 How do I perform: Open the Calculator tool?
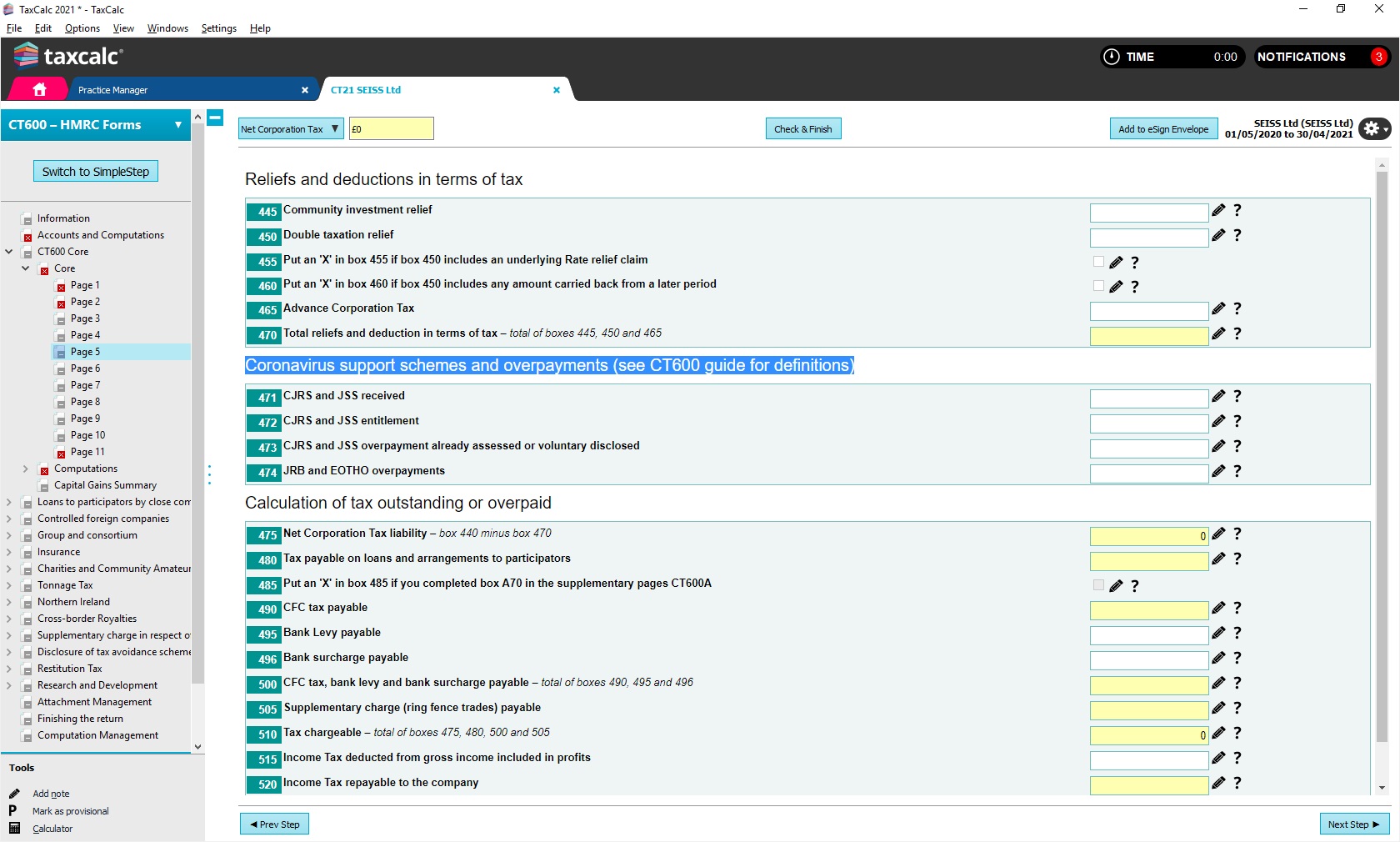52,829
